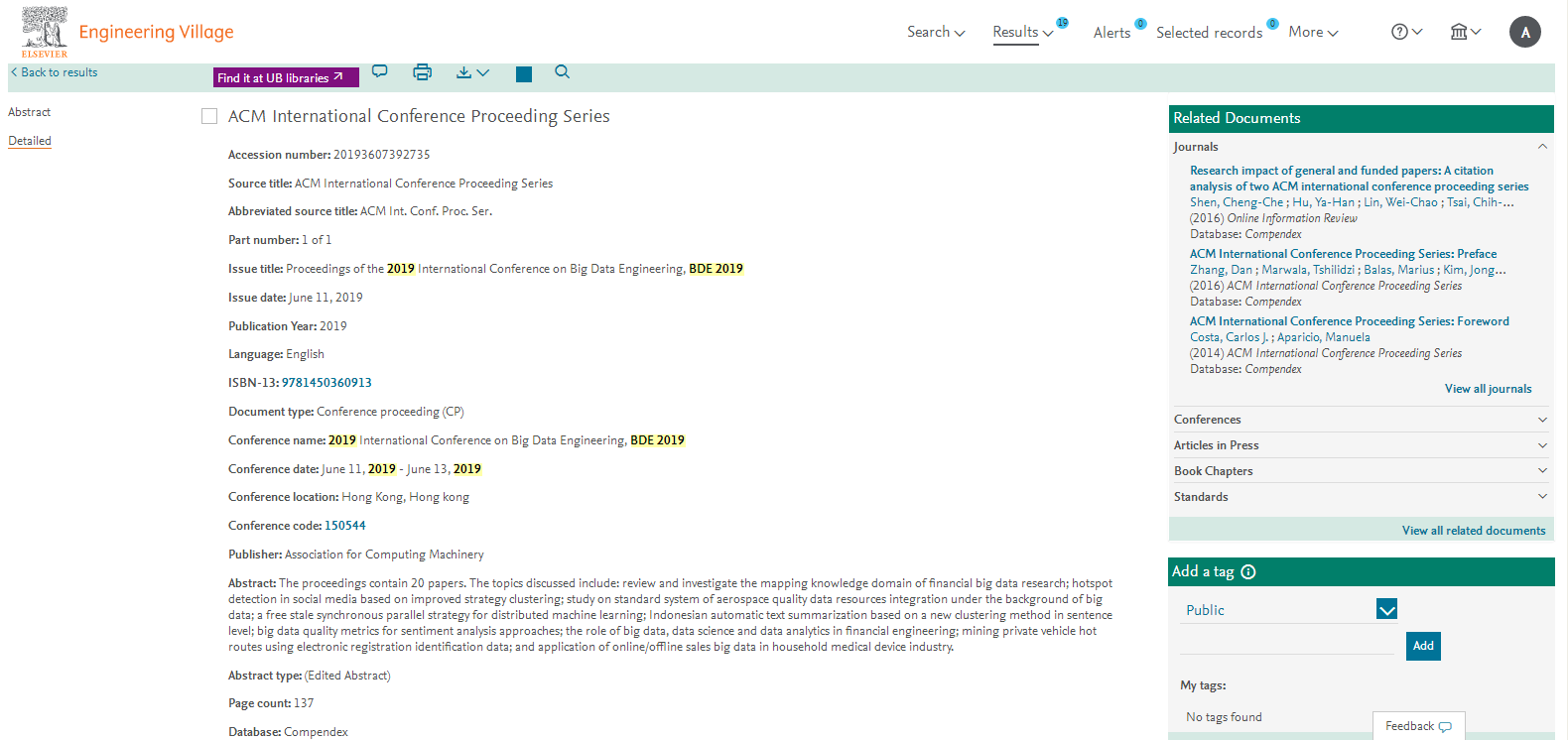Open Alerts in the top navigation
The width and height of the screenshot is (1568, 740).
[1111, 33]
